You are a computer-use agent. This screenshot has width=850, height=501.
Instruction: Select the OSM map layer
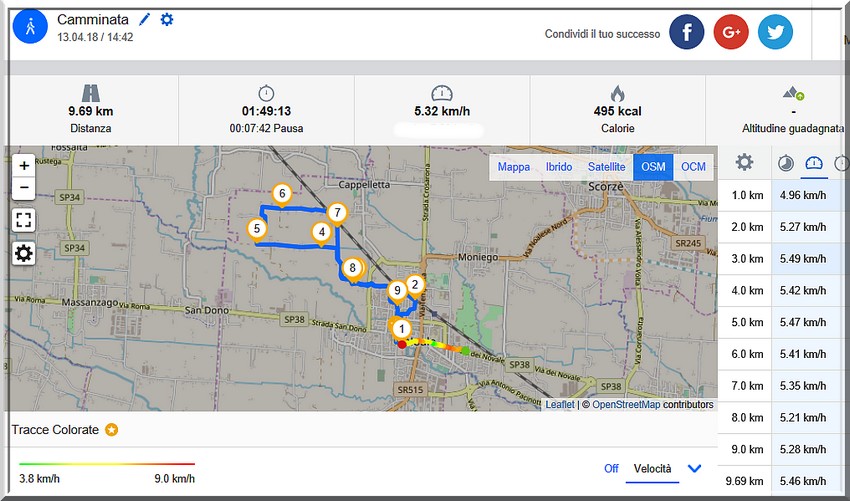point(653,167)
